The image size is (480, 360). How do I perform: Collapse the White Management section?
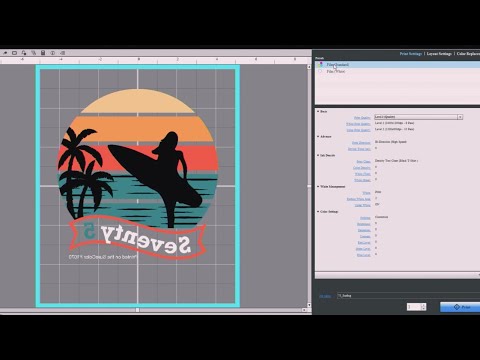point(318,186)
